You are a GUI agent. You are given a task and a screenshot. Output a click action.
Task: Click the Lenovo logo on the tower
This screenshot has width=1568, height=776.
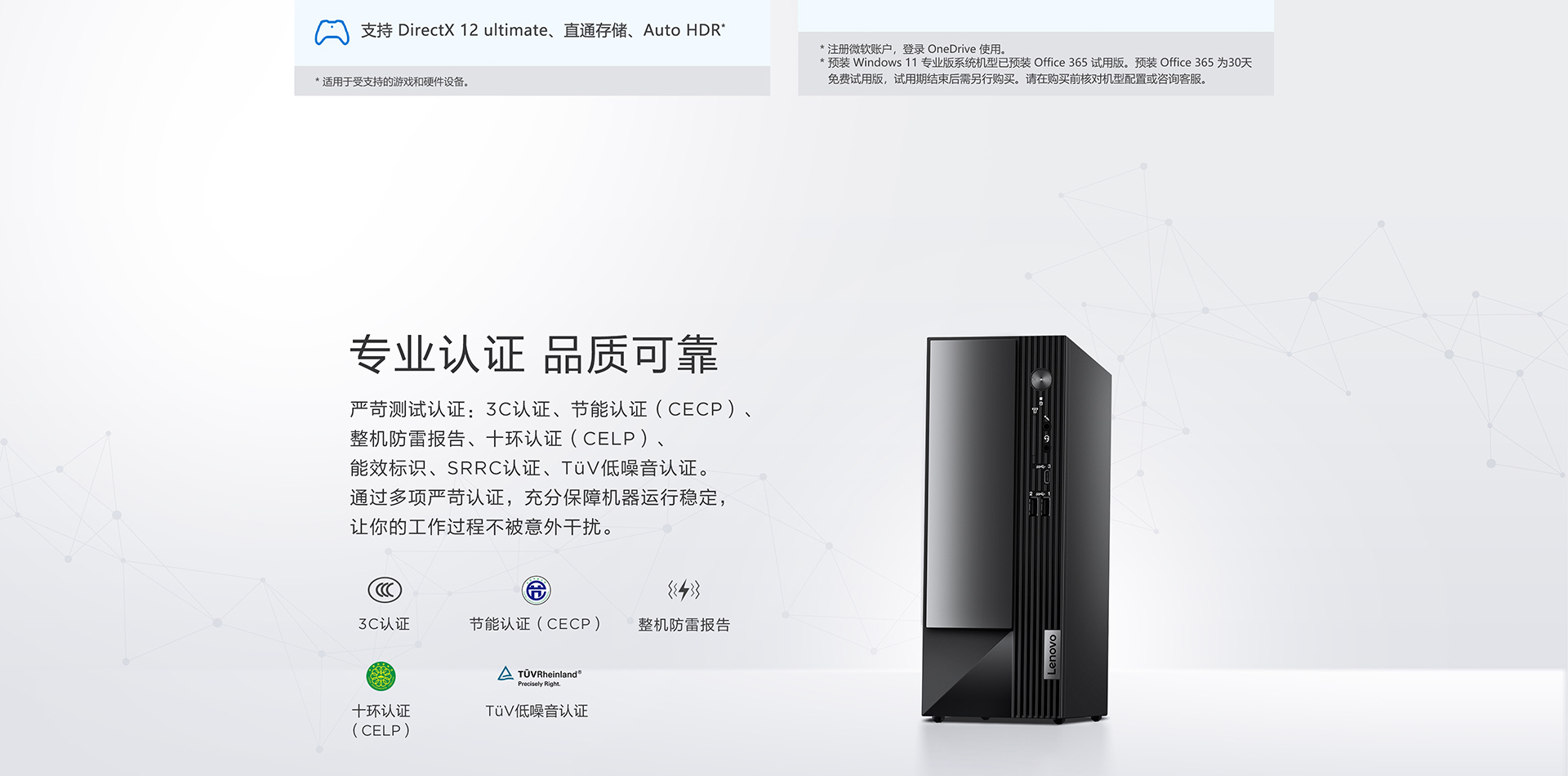tap(1052, 654)
